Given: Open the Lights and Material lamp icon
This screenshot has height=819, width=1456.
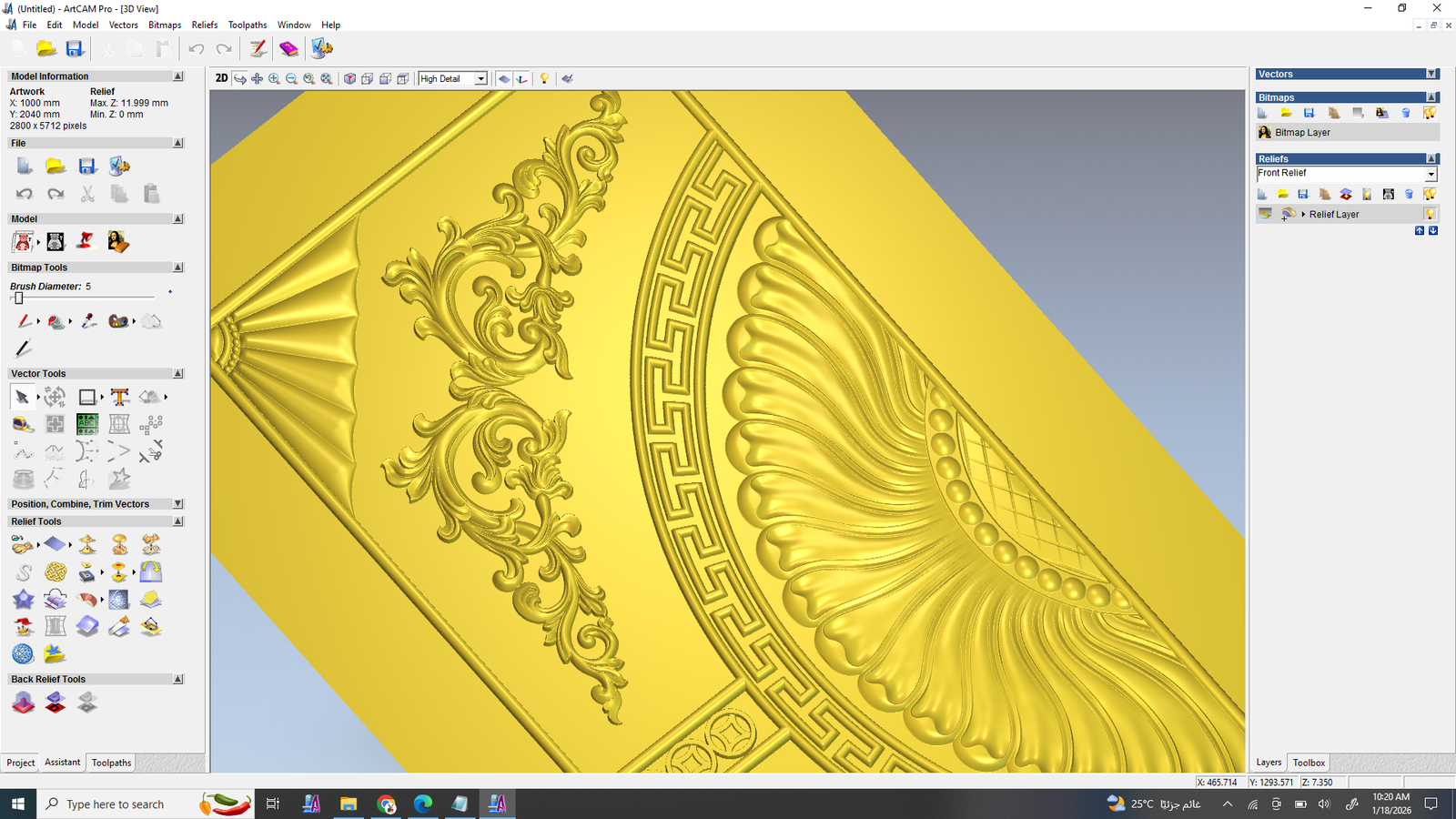Looking at the screenshot, I should tap(544, 79).
